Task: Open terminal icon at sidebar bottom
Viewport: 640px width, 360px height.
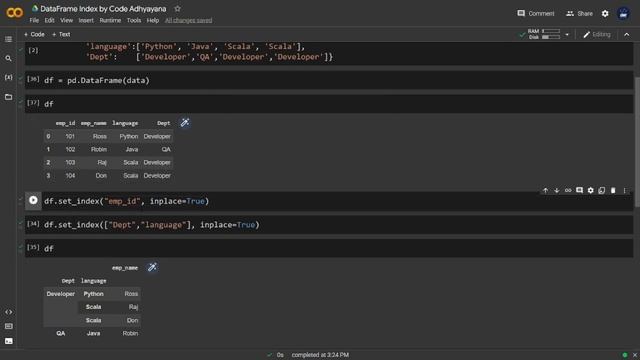Action: [x=8, y=341]
